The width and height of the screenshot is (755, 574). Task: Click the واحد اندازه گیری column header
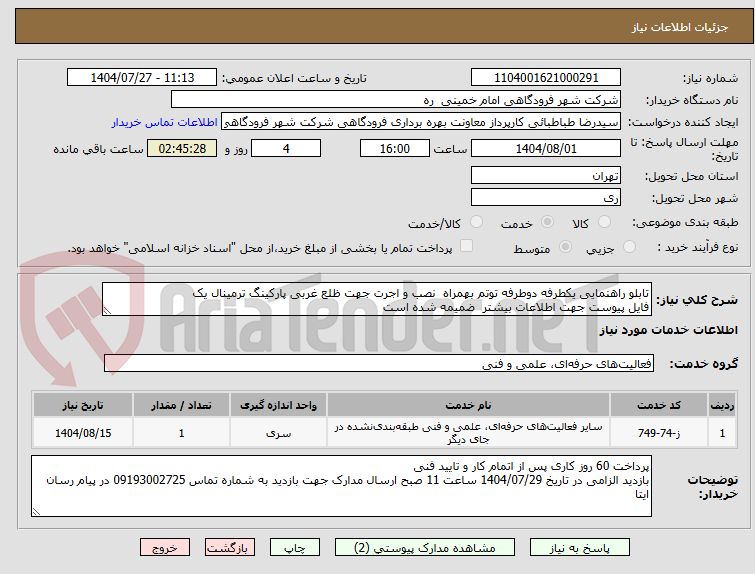pos(278,405)
